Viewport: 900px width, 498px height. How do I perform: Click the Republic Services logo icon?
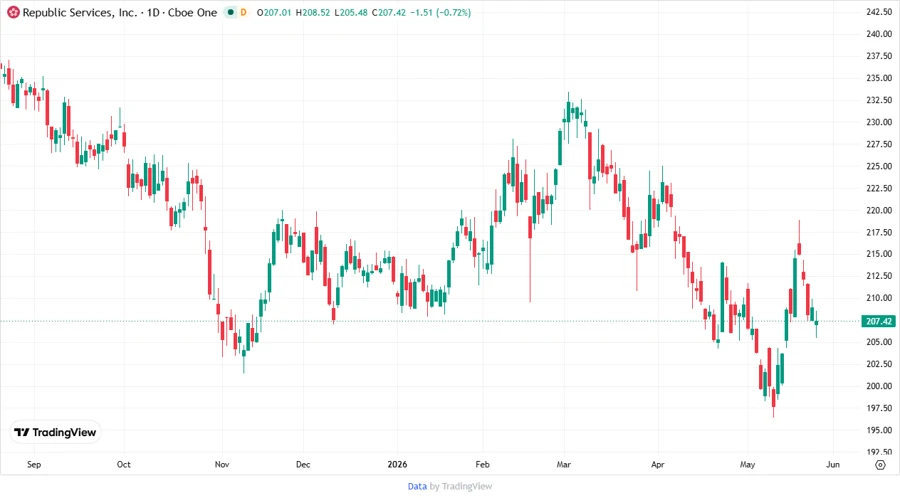coord(13,12)
